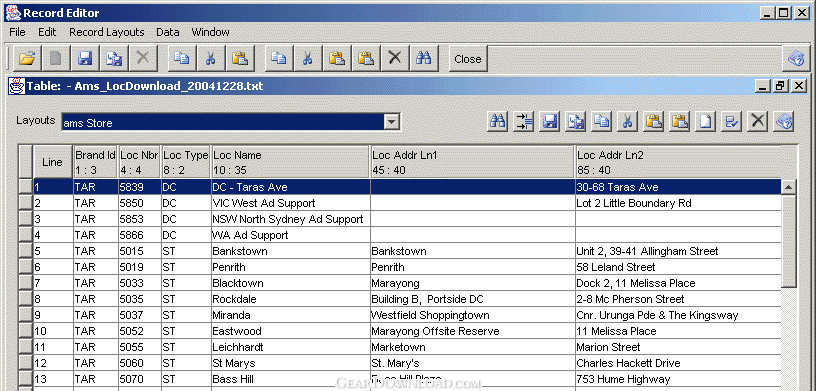
Task: Click the Record Editor app icon in the title bar
Action: coord(14,12)
